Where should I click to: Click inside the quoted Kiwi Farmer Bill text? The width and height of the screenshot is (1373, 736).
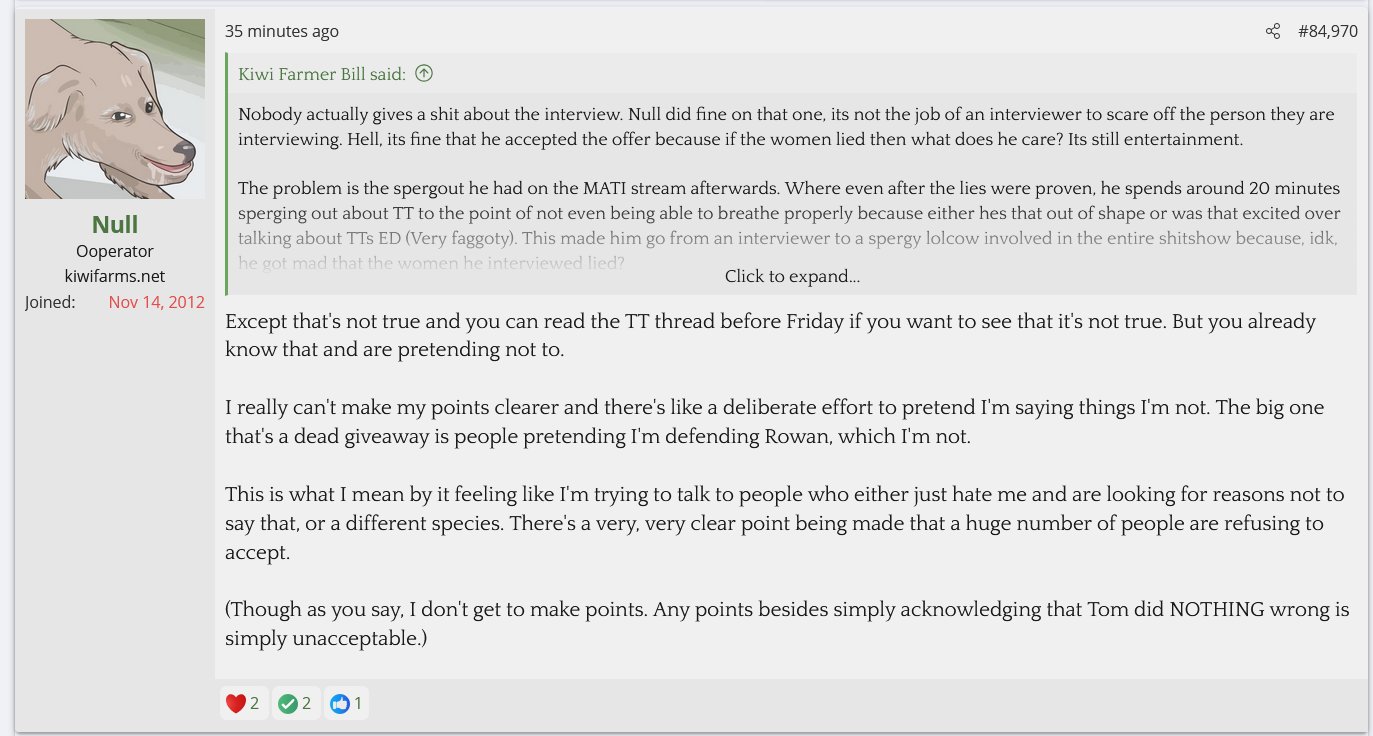pos(740,127)
